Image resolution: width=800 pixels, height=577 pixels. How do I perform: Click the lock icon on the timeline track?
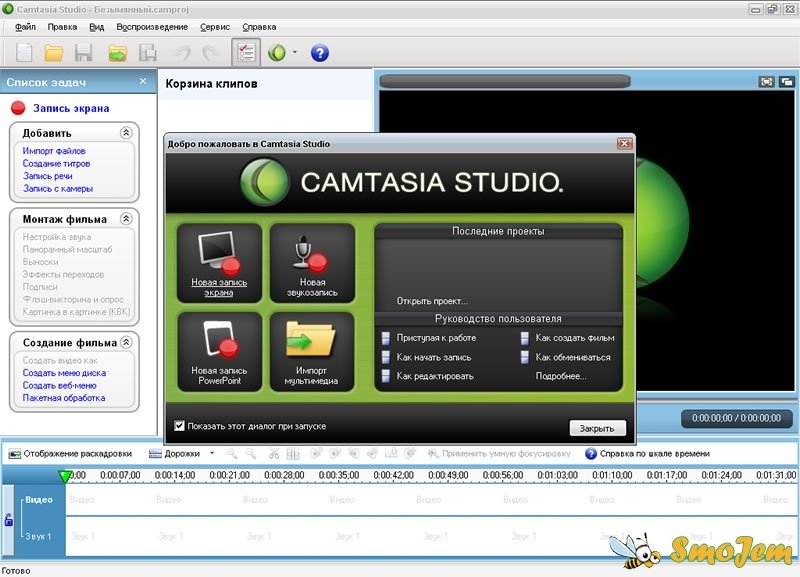tap(9, 519)
